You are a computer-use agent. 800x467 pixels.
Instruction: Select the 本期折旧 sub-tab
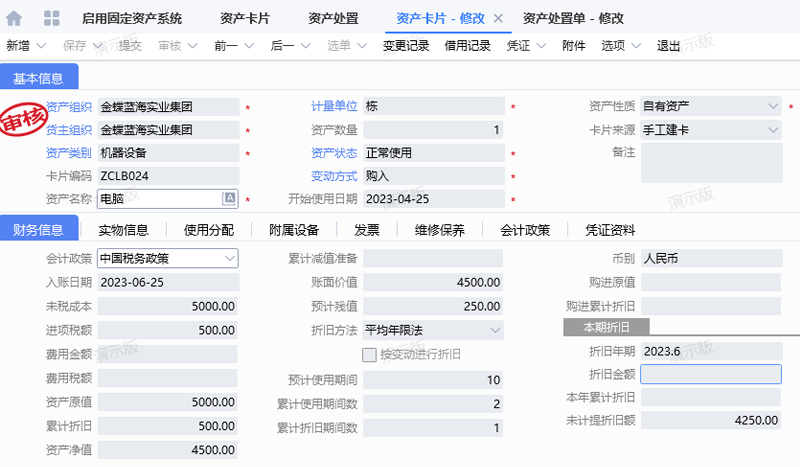pos(606,327)
